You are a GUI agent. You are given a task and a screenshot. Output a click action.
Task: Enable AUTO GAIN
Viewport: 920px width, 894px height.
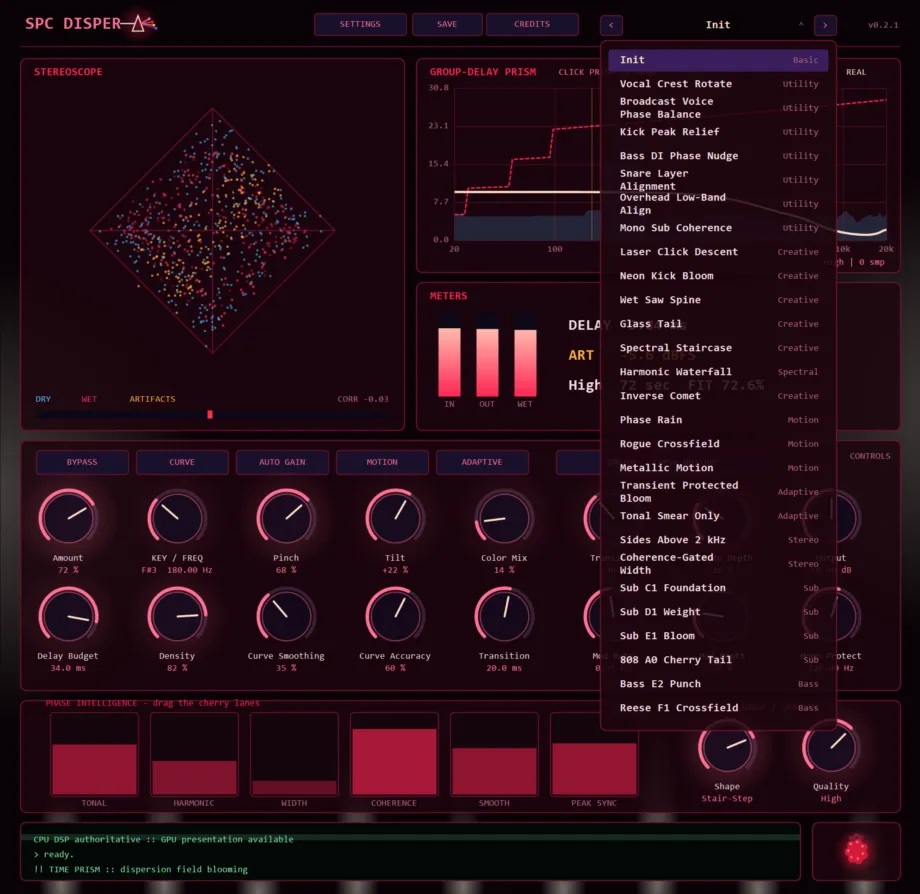282,462
